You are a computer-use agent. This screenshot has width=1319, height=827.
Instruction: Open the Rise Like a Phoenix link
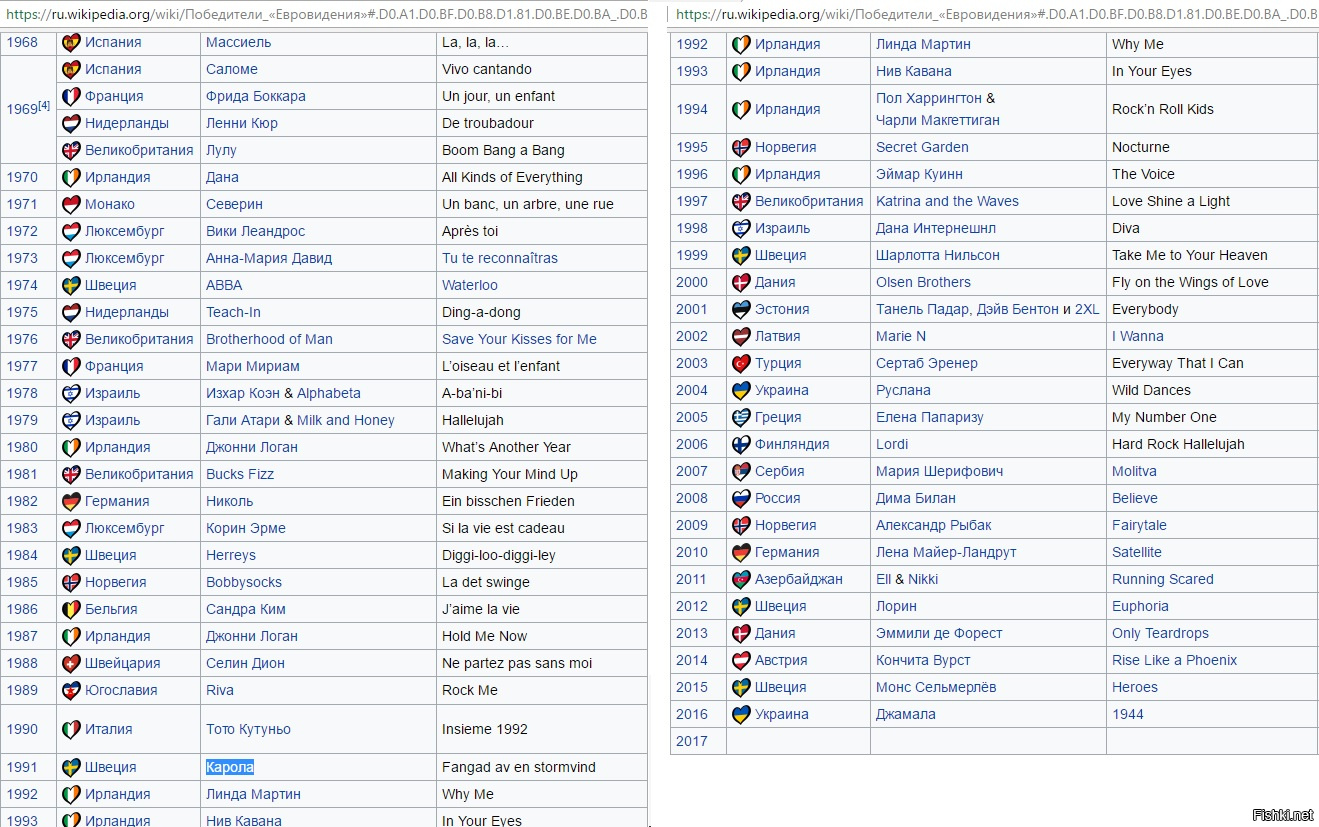coord(1174,661)
